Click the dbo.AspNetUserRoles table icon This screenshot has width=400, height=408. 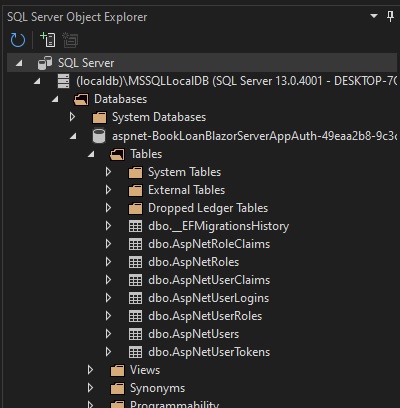click(x=135, y=316)
